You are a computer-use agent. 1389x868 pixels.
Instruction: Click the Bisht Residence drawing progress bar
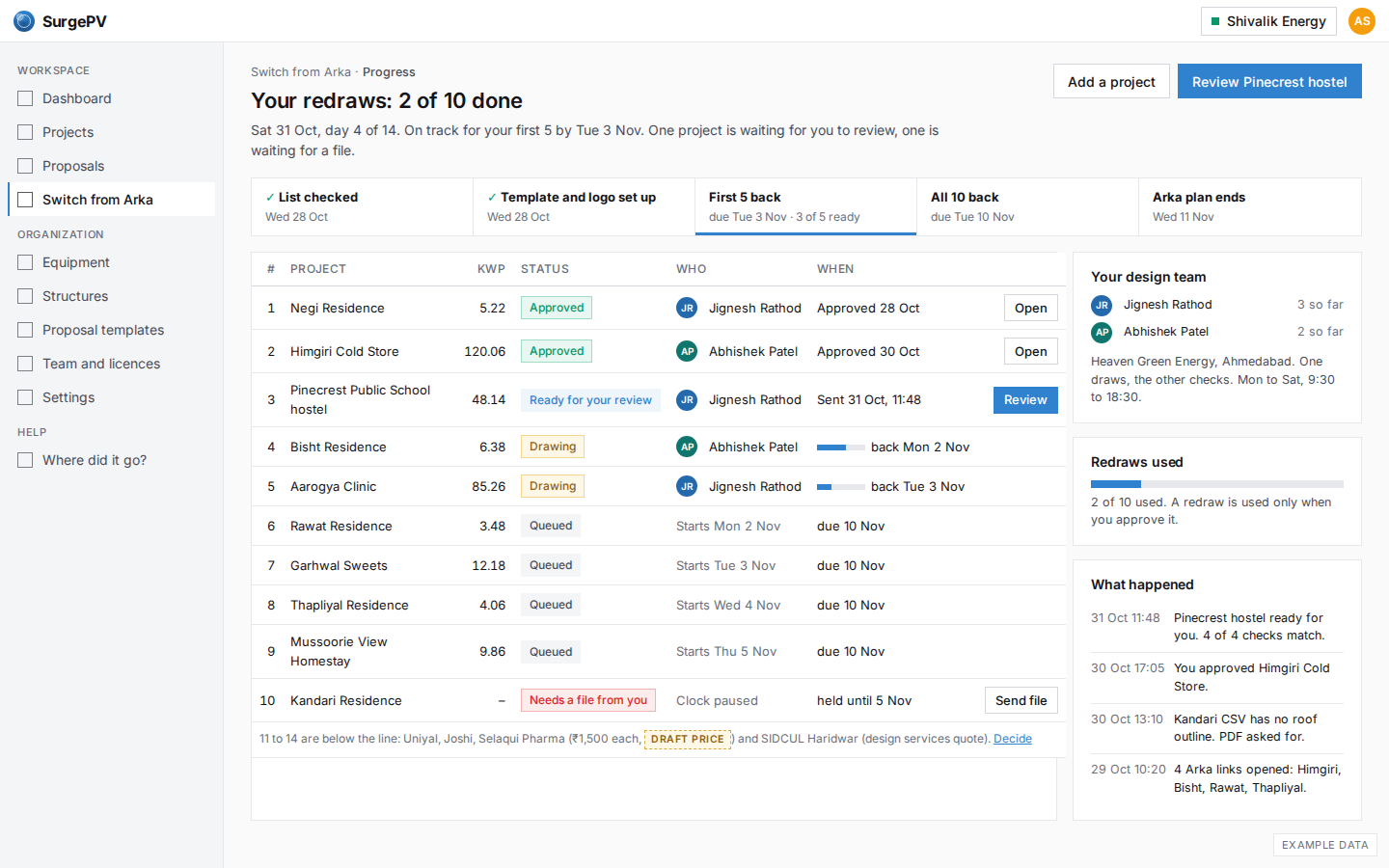pyautogui.click(x=841, y=448)
